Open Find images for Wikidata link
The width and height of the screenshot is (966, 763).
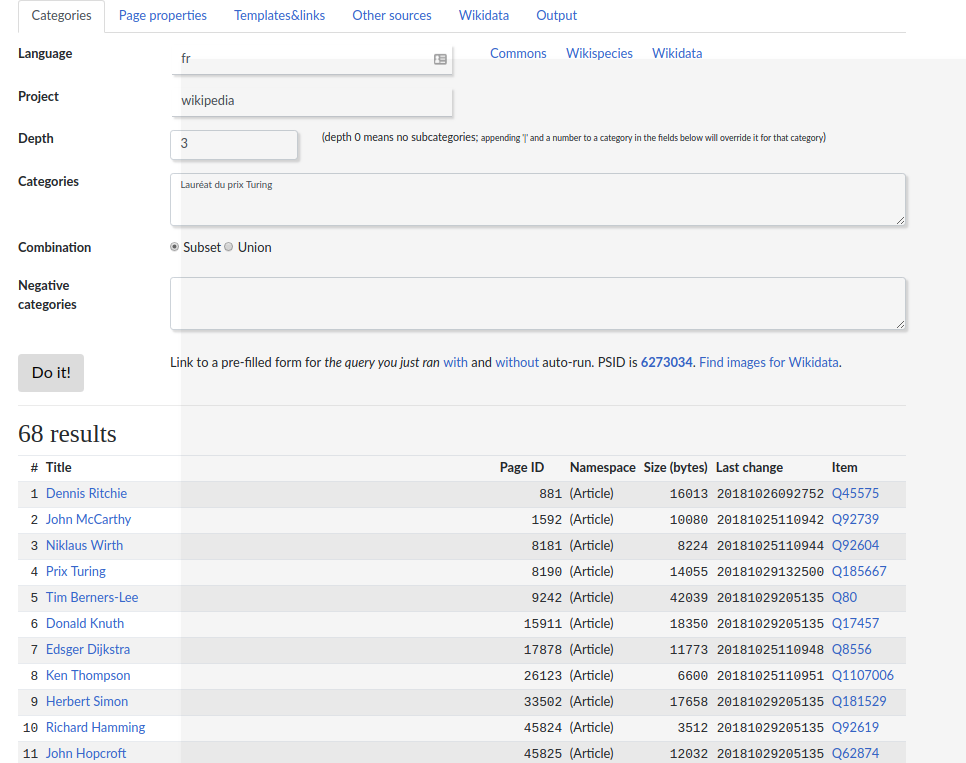point(769,363)
